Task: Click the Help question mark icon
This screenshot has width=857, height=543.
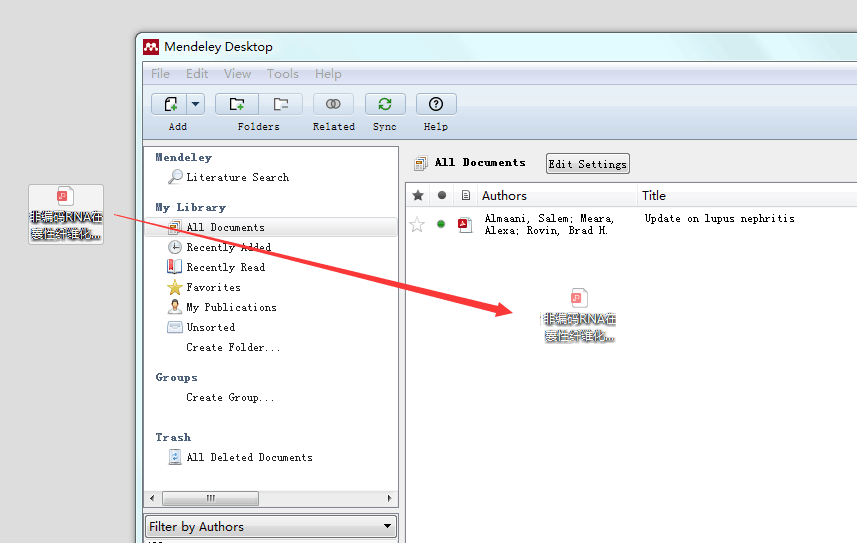Action: coord(436,104)
